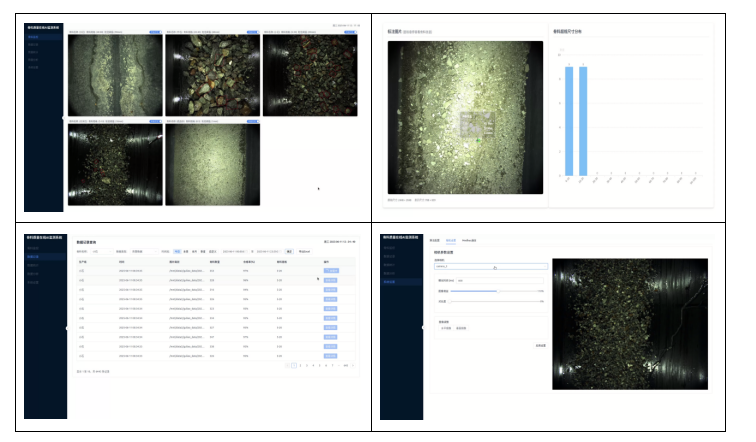Collapse the sidebar handle in the camera settings page
This screenshot has width=756, height=442.
point(423,328)
